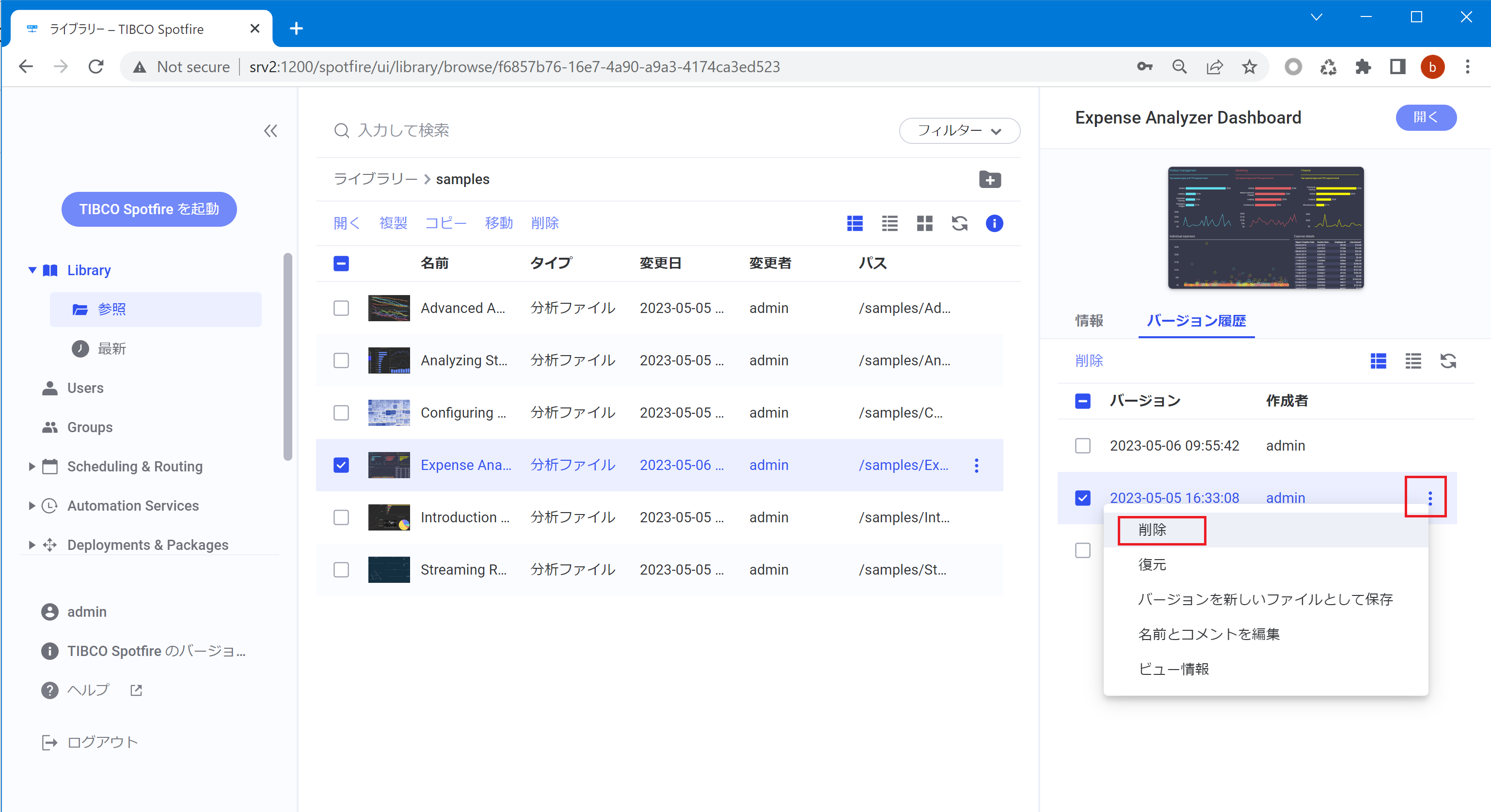
Task: Open the Chrome three-dot menu
Action: pyautogui.click(x=1467, y=67)
